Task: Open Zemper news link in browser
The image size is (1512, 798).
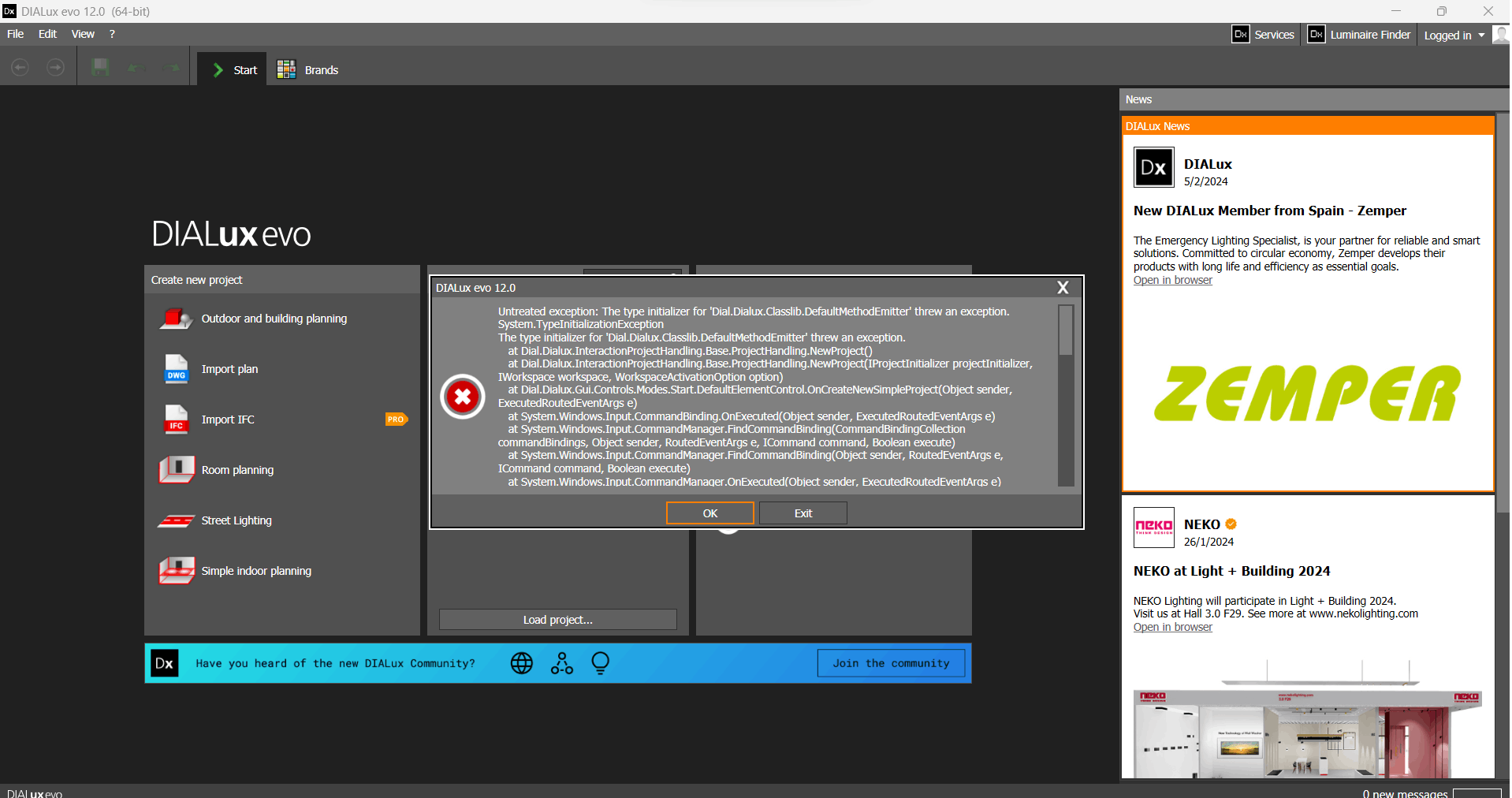Action: point(1172,281)
